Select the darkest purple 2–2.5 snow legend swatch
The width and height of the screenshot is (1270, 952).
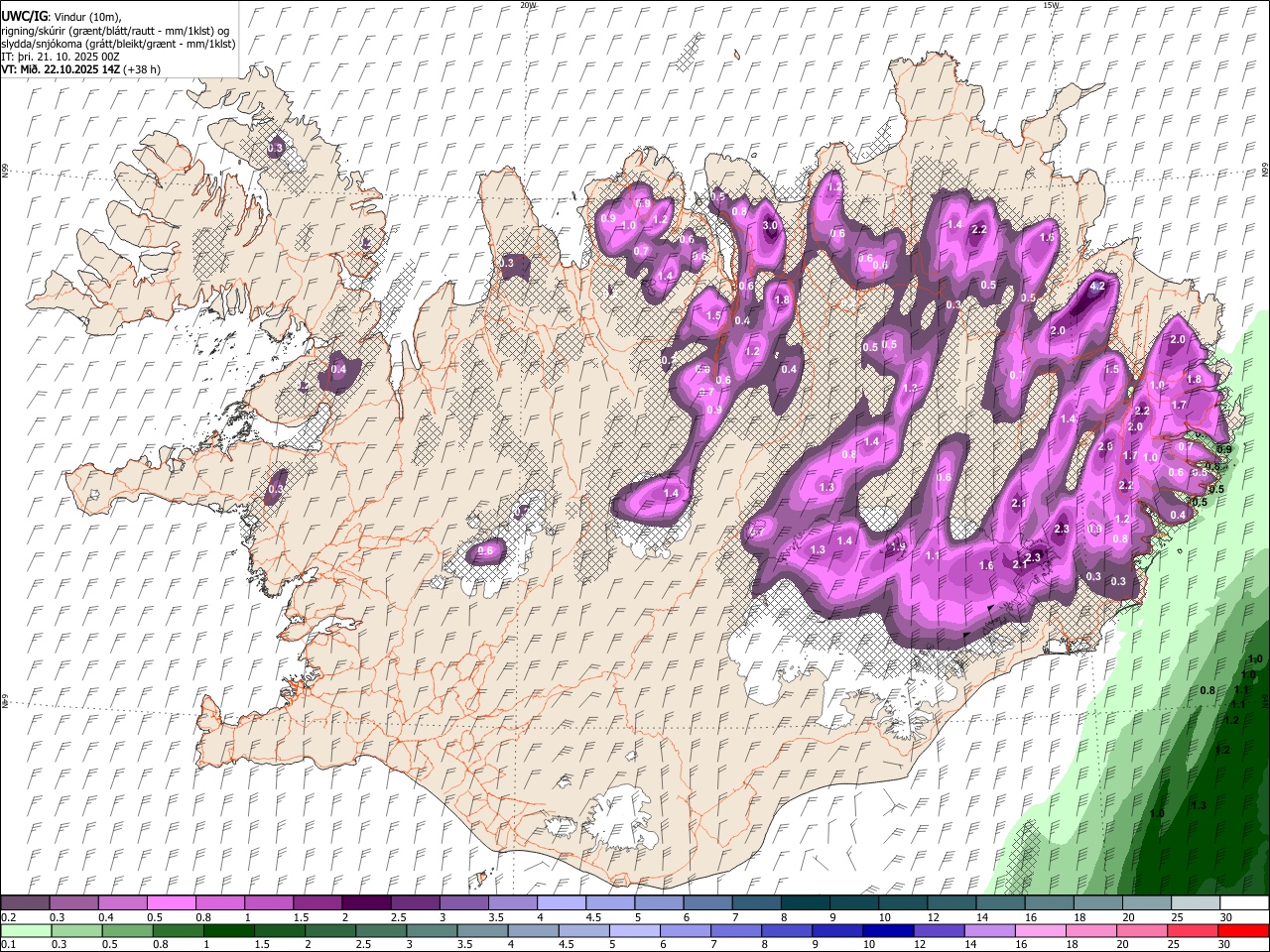pos(366,902)
